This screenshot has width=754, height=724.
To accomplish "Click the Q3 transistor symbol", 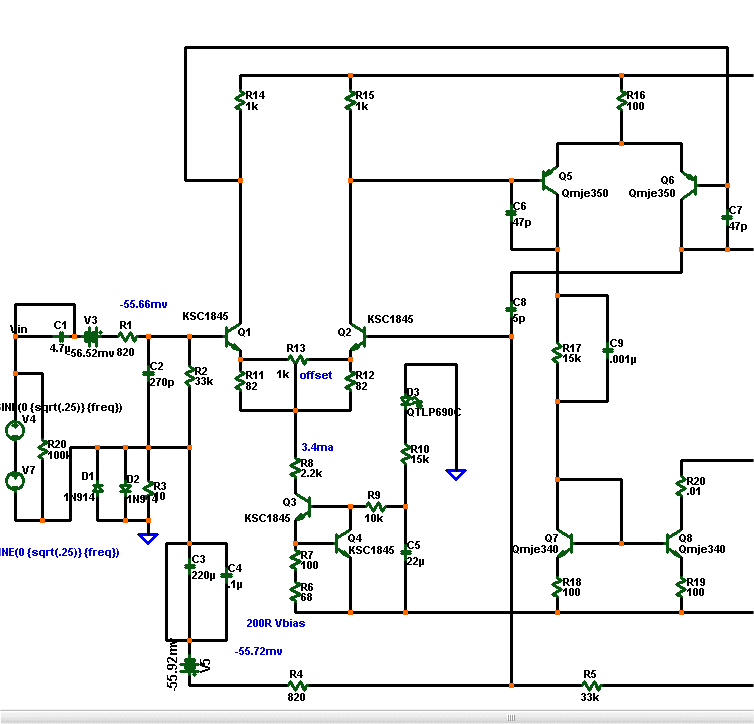I will (x=303, y=506).
